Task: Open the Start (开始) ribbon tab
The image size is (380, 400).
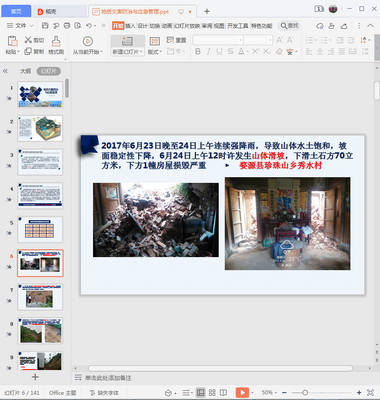Action: [x=118, y=26]
